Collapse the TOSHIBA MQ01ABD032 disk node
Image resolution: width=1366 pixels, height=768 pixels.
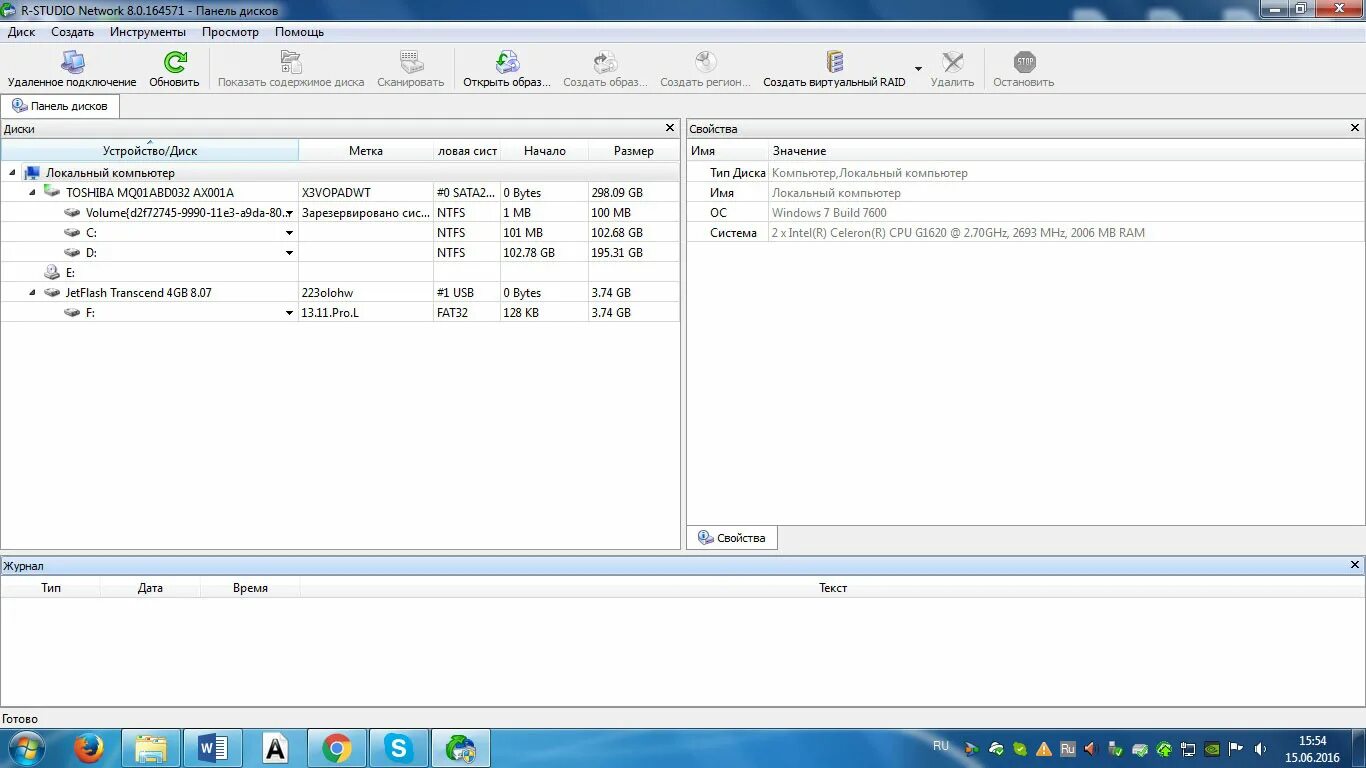pos(32,192)
